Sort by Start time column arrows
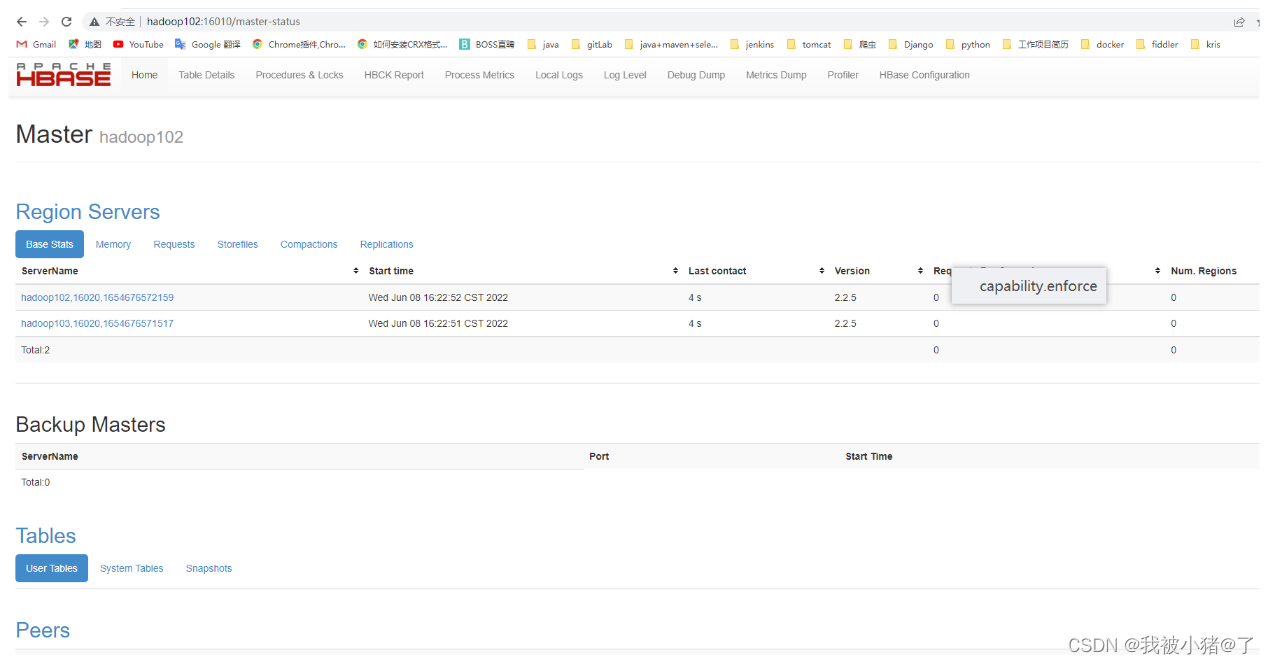 [x=676, y=271]
